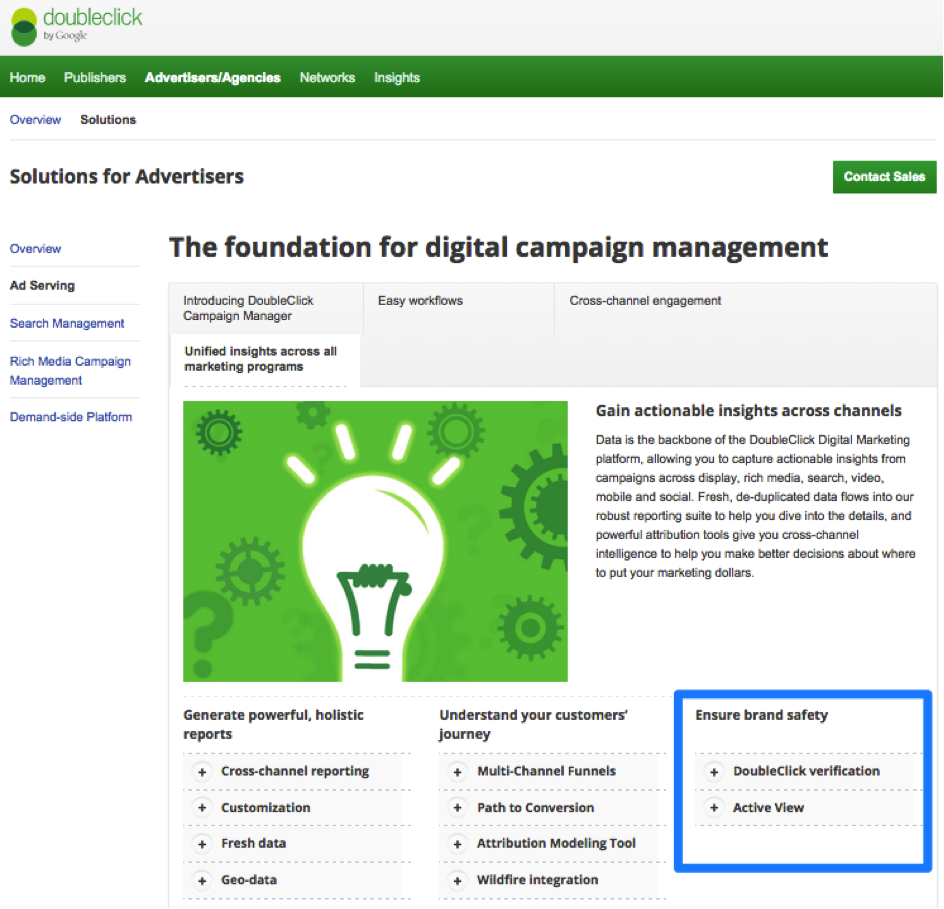This screenshot has height=909, width=944.
Task: Expand the Geo-data plus icon
Action: (202, 881)
